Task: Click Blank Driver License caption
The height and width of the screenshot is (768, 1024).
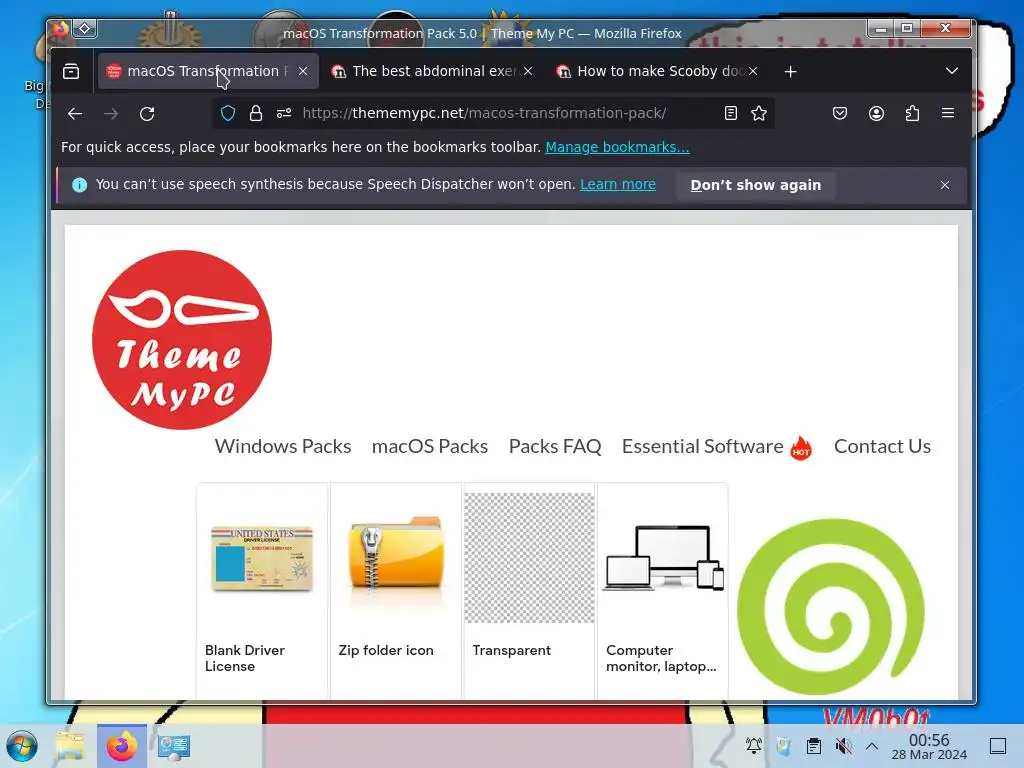Action: click(245, 658)
